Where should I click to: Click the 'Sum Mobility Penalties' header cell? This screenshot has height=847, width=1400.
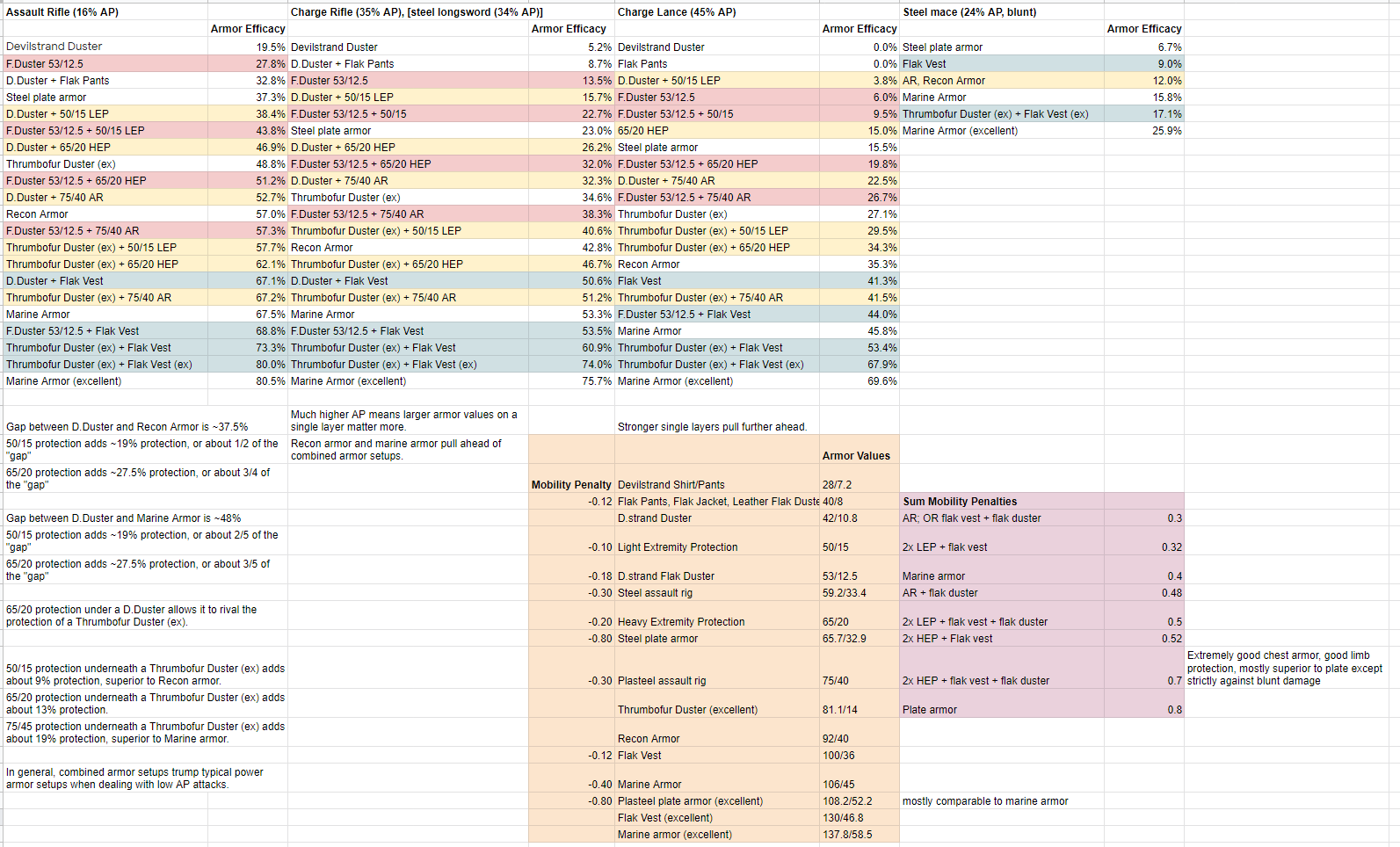(x=1002, y=502)
